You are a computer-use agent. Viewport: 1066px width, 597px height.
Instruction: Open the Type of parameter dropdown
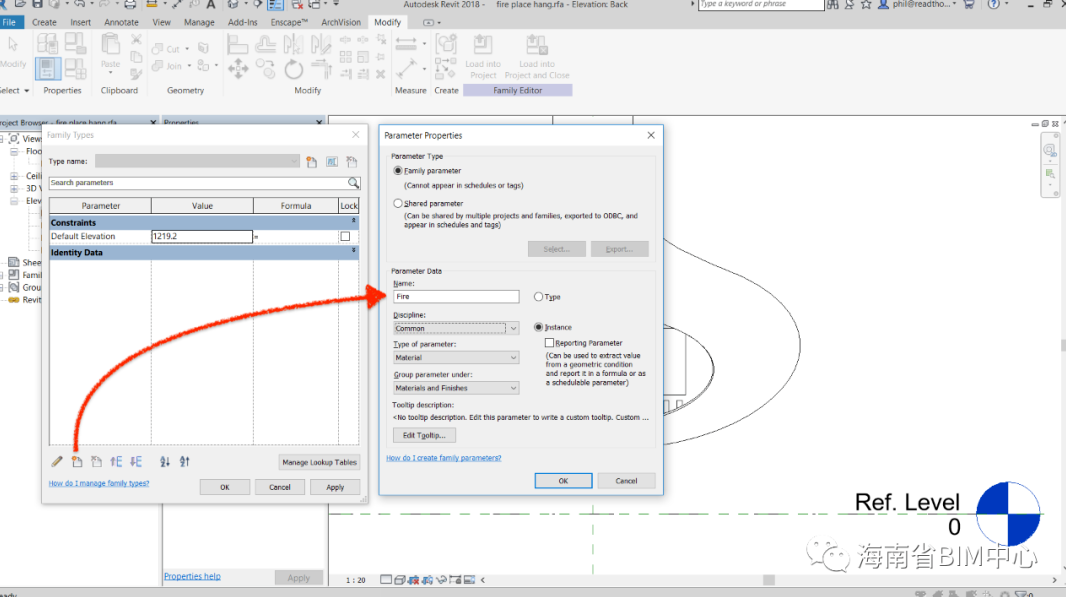[x=456, y=357]
